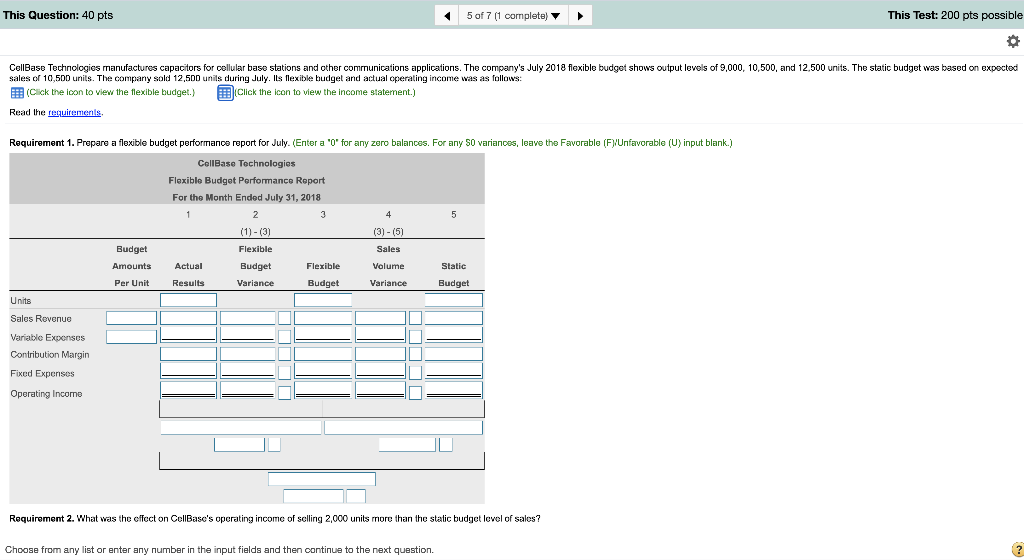
Task: Click left bracket variance amount field
Action: [239, 444]
